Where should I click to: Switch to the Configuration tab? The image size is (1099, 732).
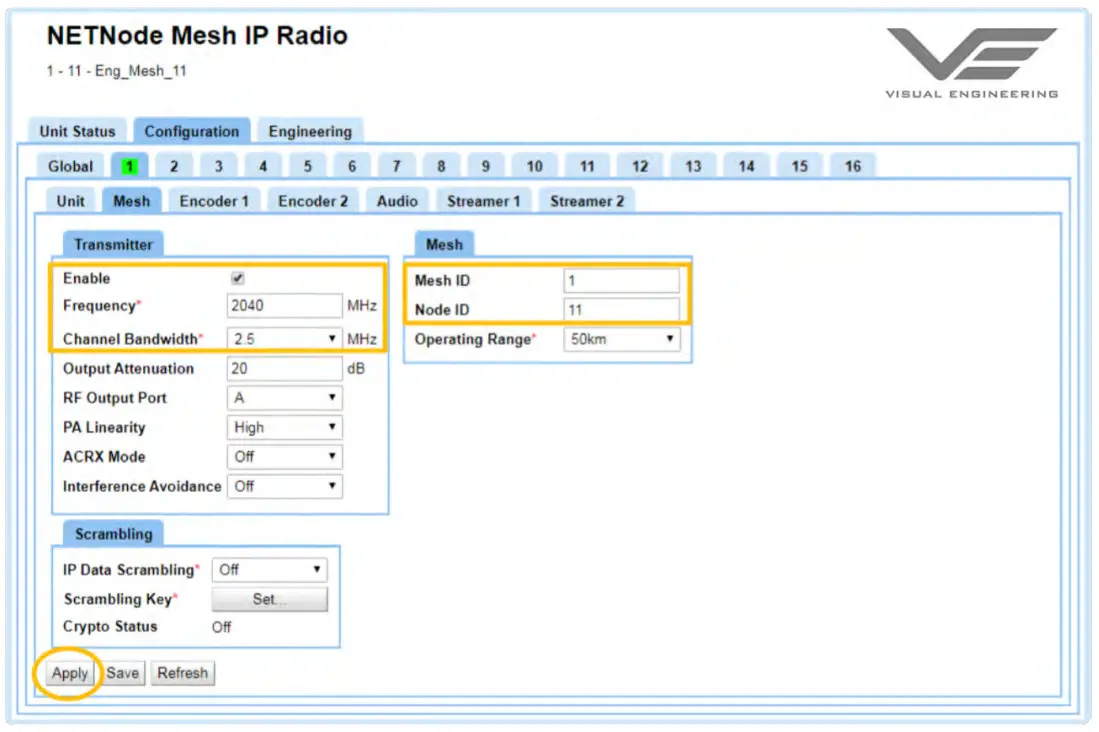tap(191, 131)
